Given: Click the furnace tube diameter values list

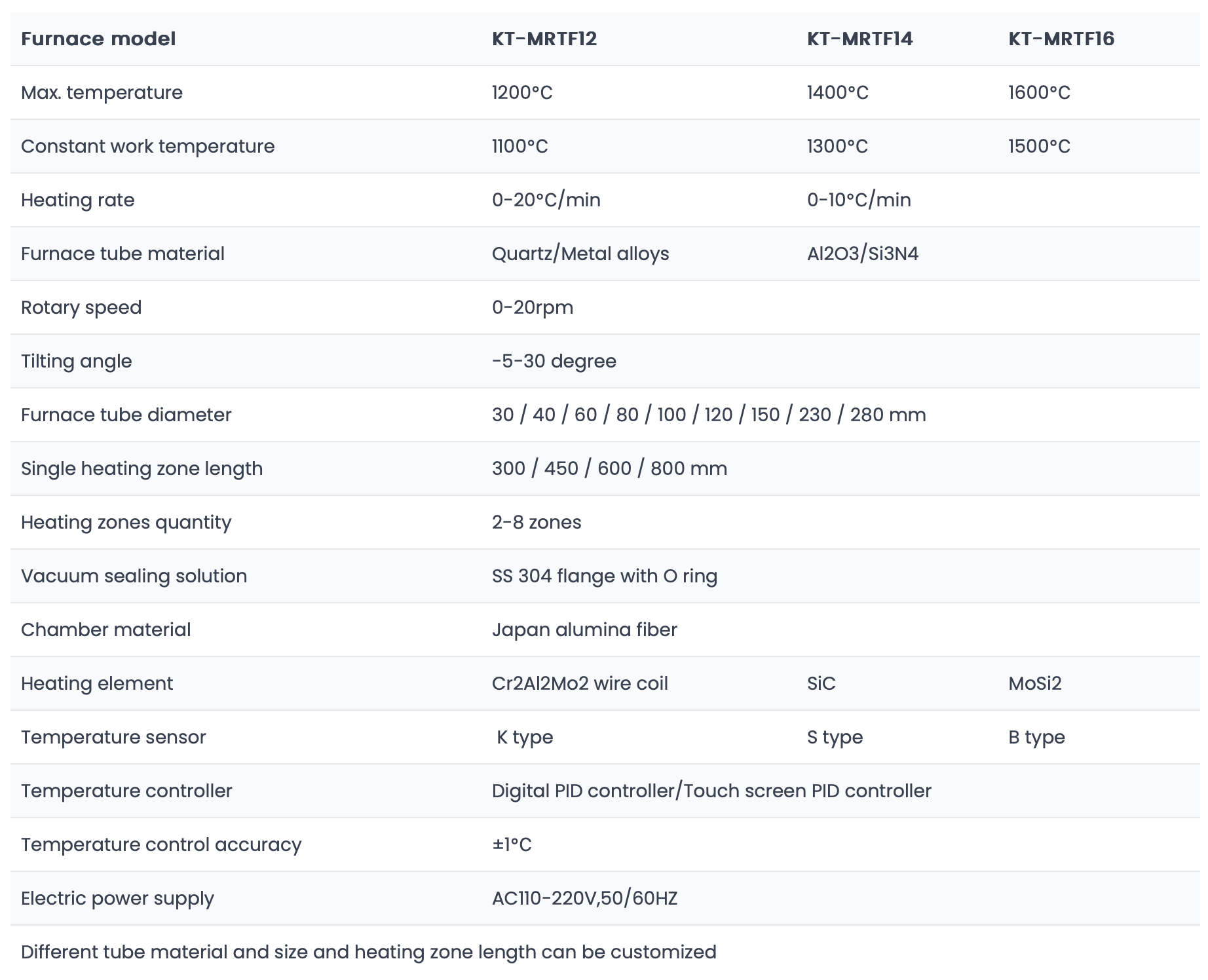Looking at the screenshot, I should [709, 415].
